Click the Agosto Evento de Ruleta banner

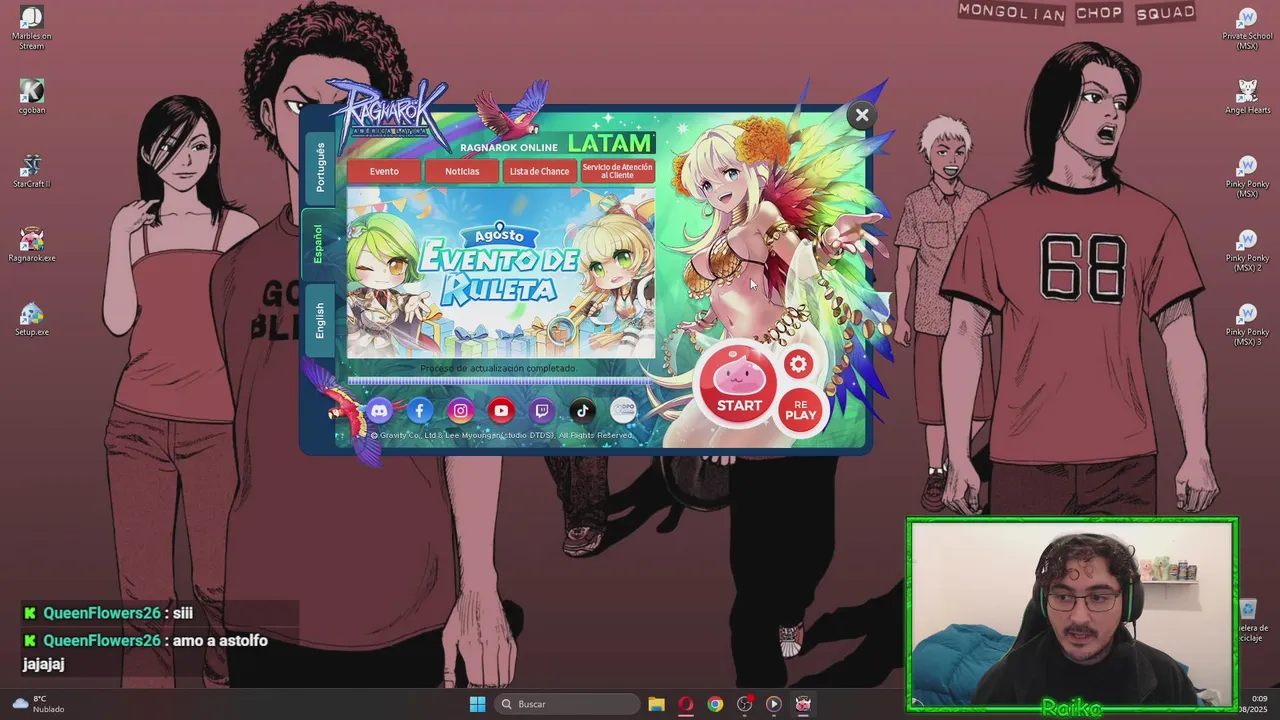point(501,272)
